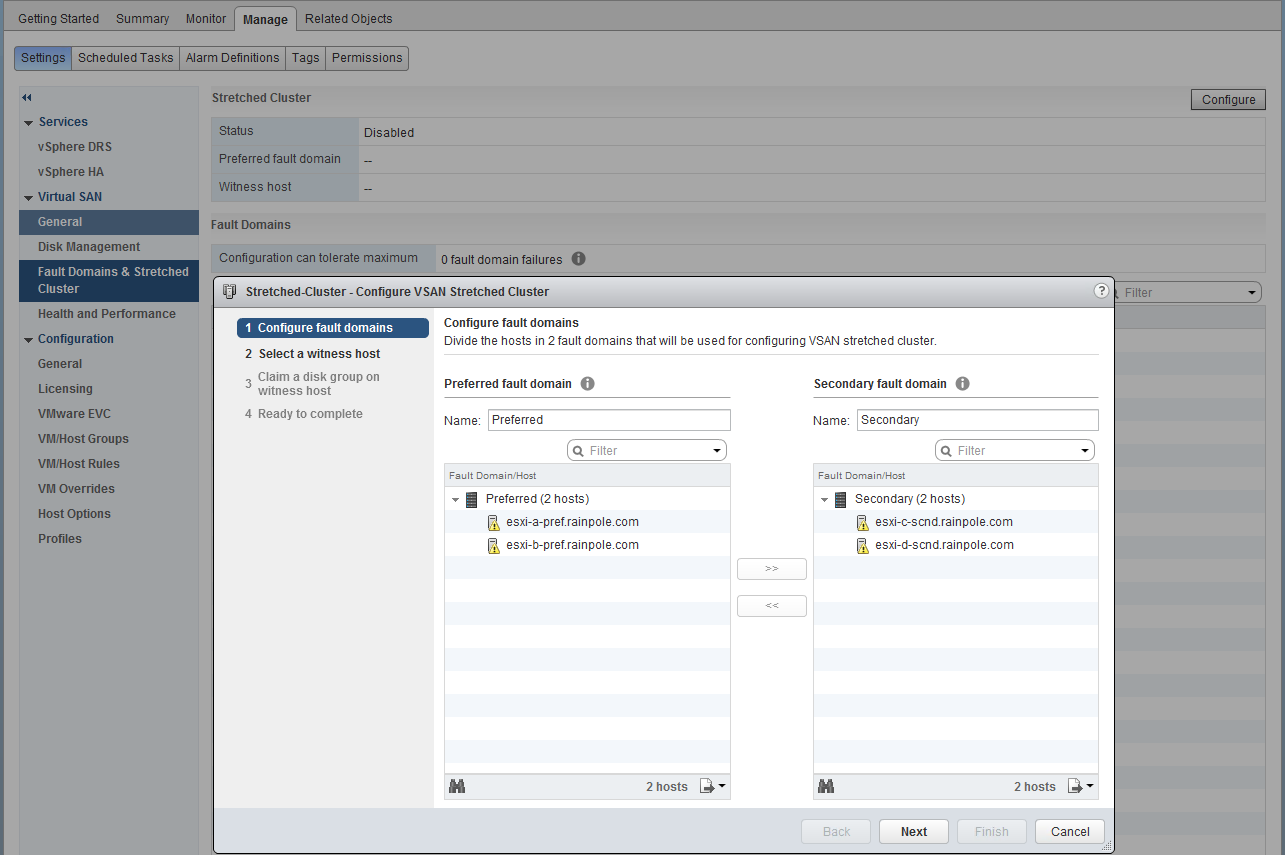Click the find binoculars icon under Secondary list
Image resolution: width=1285 pixels, height=855 pixels.
point(825,787)
